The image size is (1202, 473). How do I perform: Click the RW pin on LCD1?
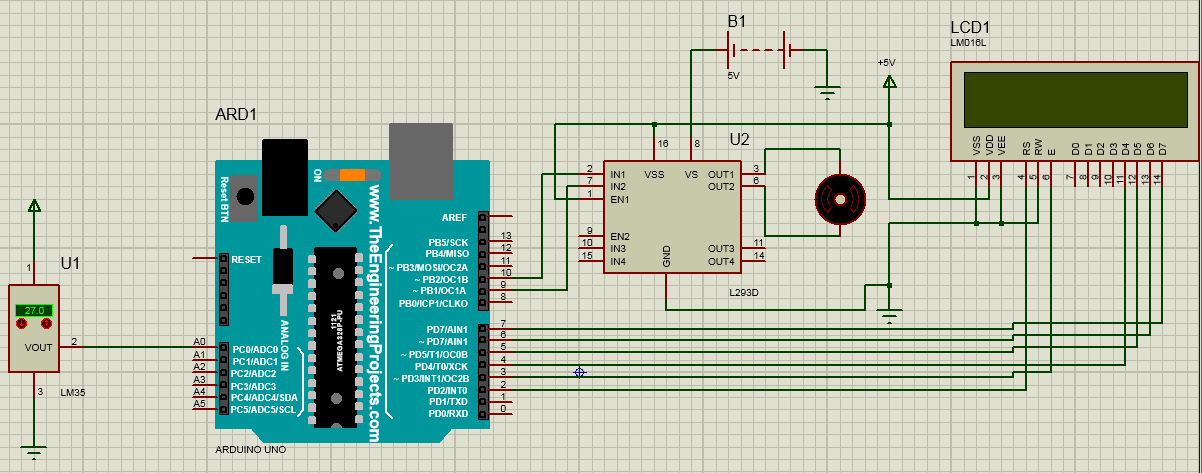pyautogui.click(x=1040, y=148)
